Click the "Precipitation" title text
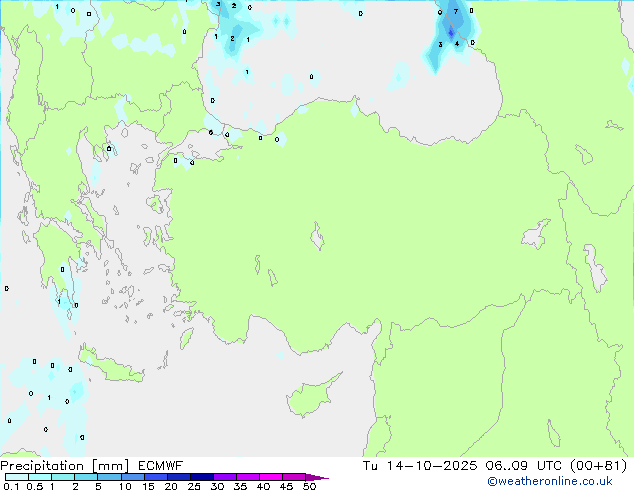This screenshot has width=634, height=490. (x=42, y=466)
